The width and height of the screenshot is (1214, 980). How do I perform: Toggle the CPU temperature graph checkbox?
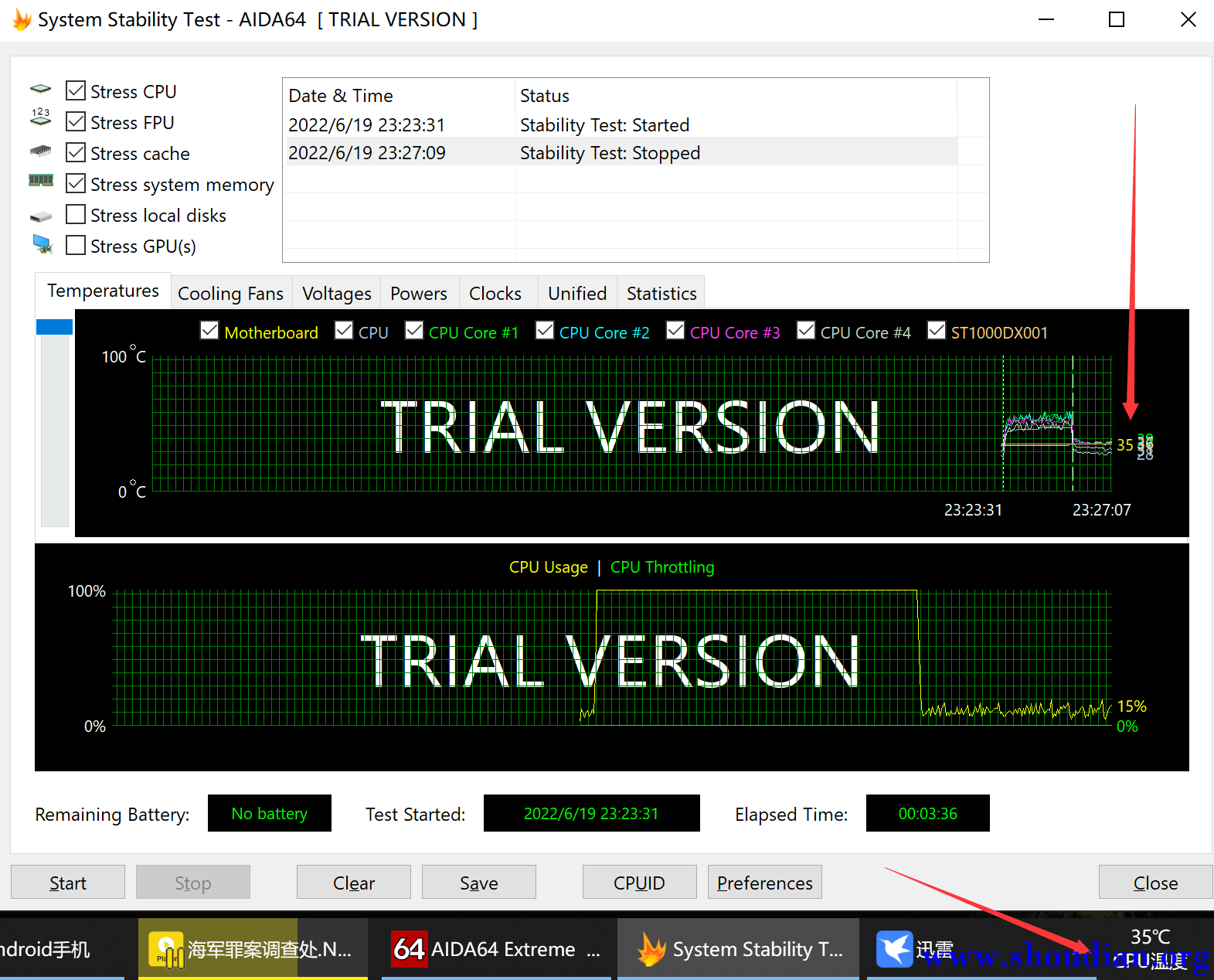pos(344,330)
